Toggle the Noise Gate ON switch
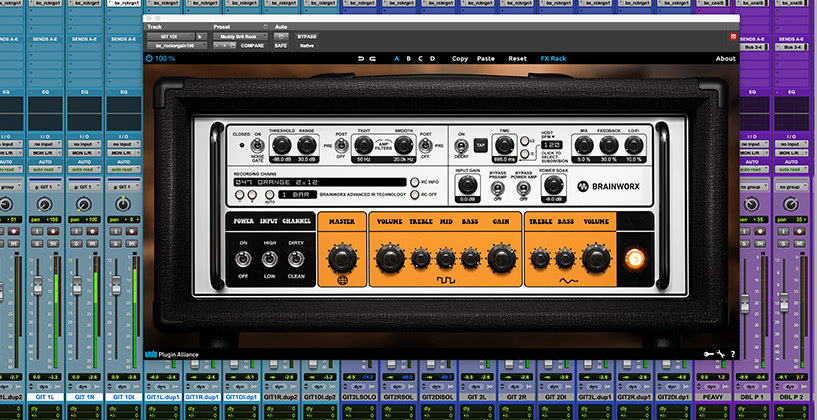This screenshot has width=817, height=420. click(257, 146)
